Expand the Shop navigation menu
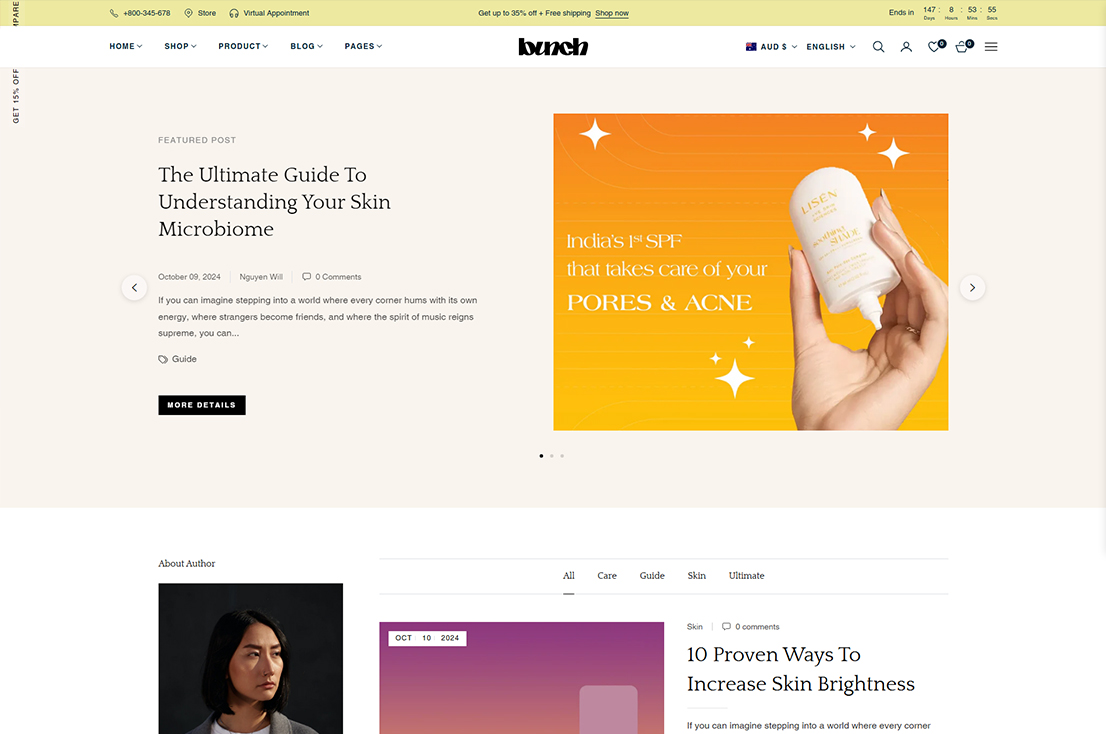Viewport: 1106px width, 734px height. click(x=181, y=47)
